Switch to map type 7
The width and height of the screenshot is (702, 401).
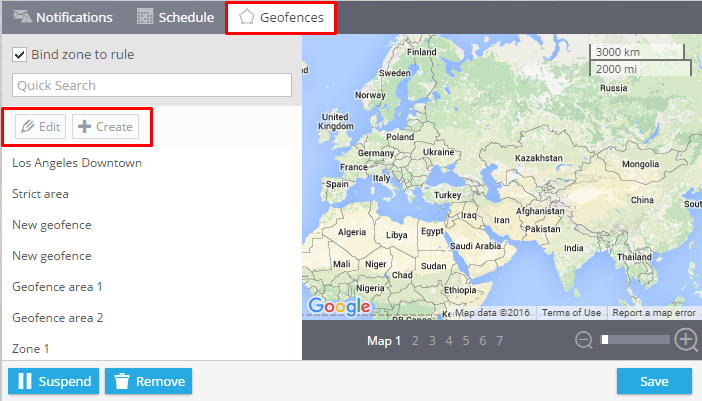(x=500, y=341)
